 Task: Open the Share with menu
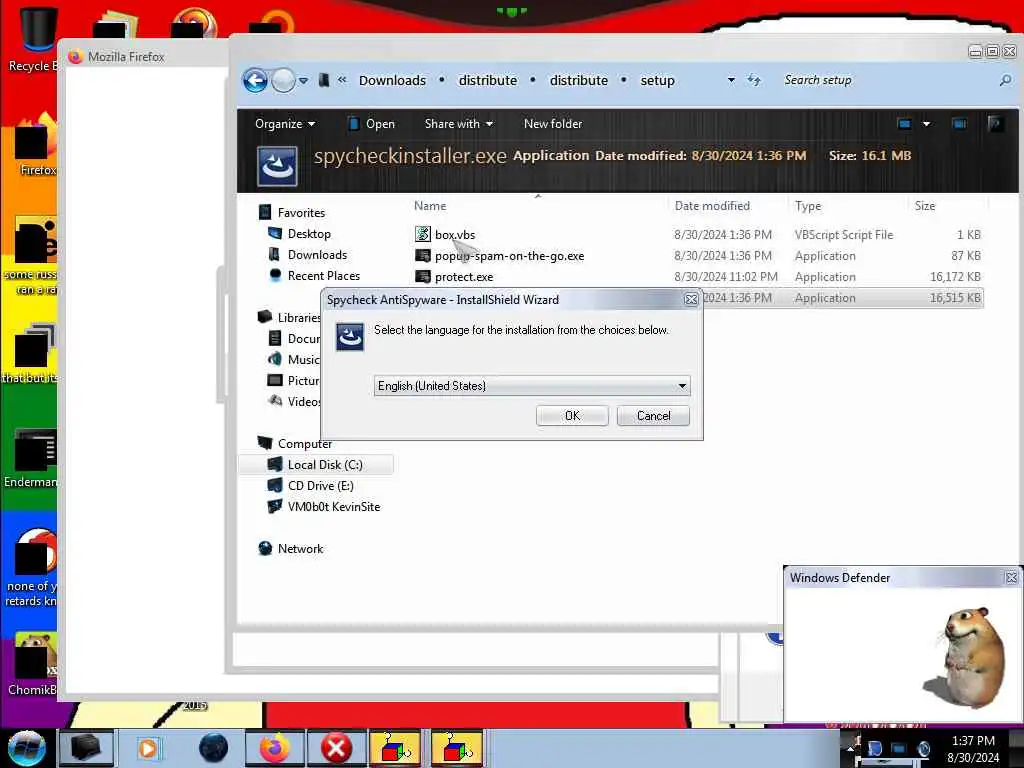pos(458,123)
